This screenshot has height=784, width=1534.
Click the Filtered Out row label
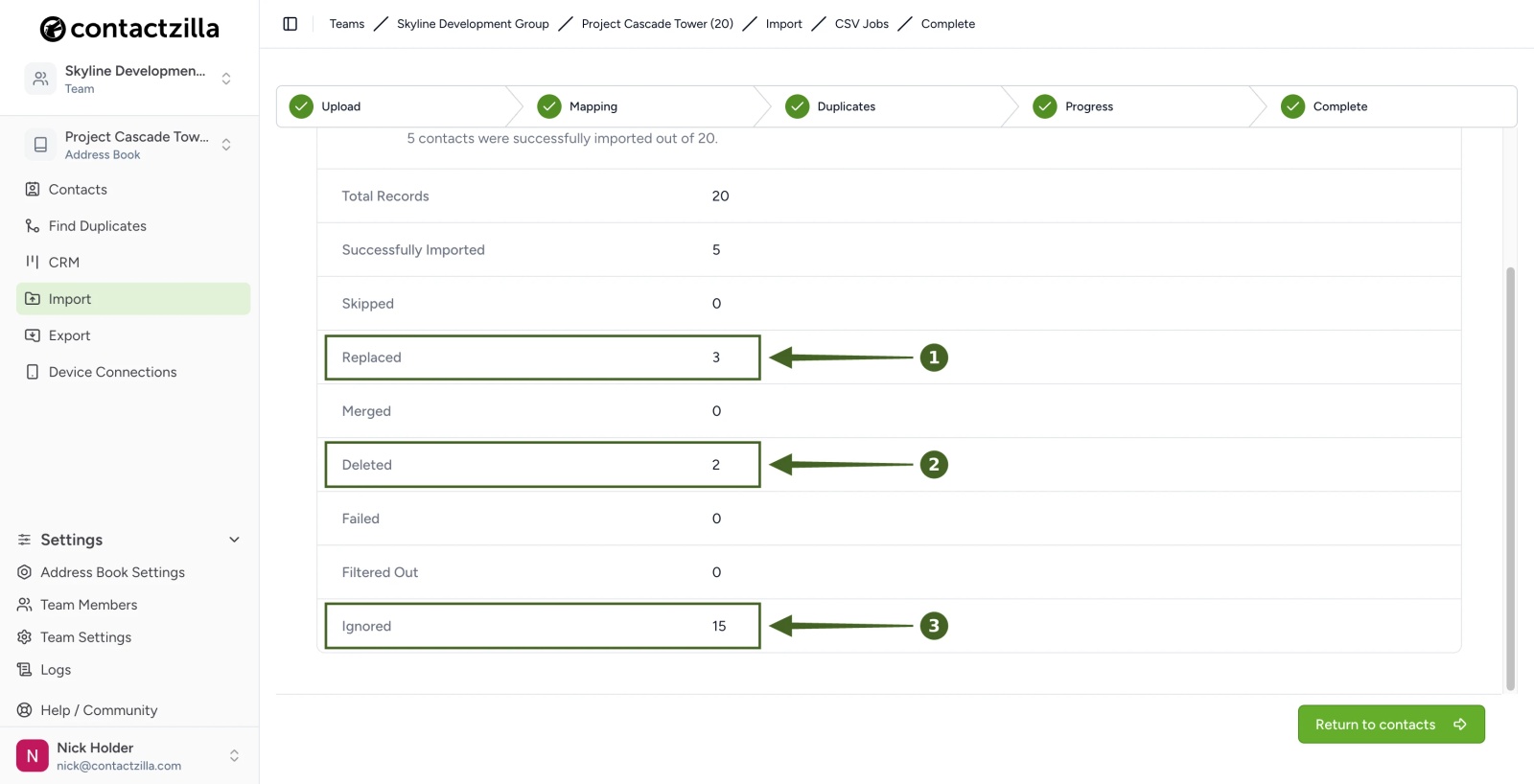click(380, 572)
